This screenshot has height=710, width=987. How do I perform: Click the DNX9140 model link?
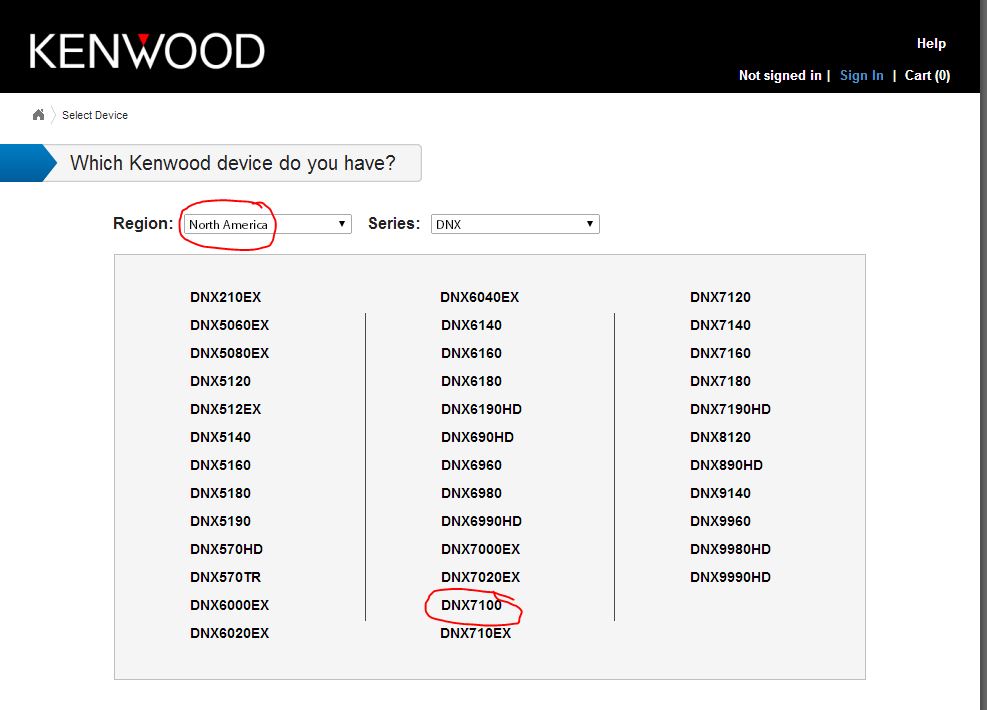pyautogui.click(x=720, y=493)
